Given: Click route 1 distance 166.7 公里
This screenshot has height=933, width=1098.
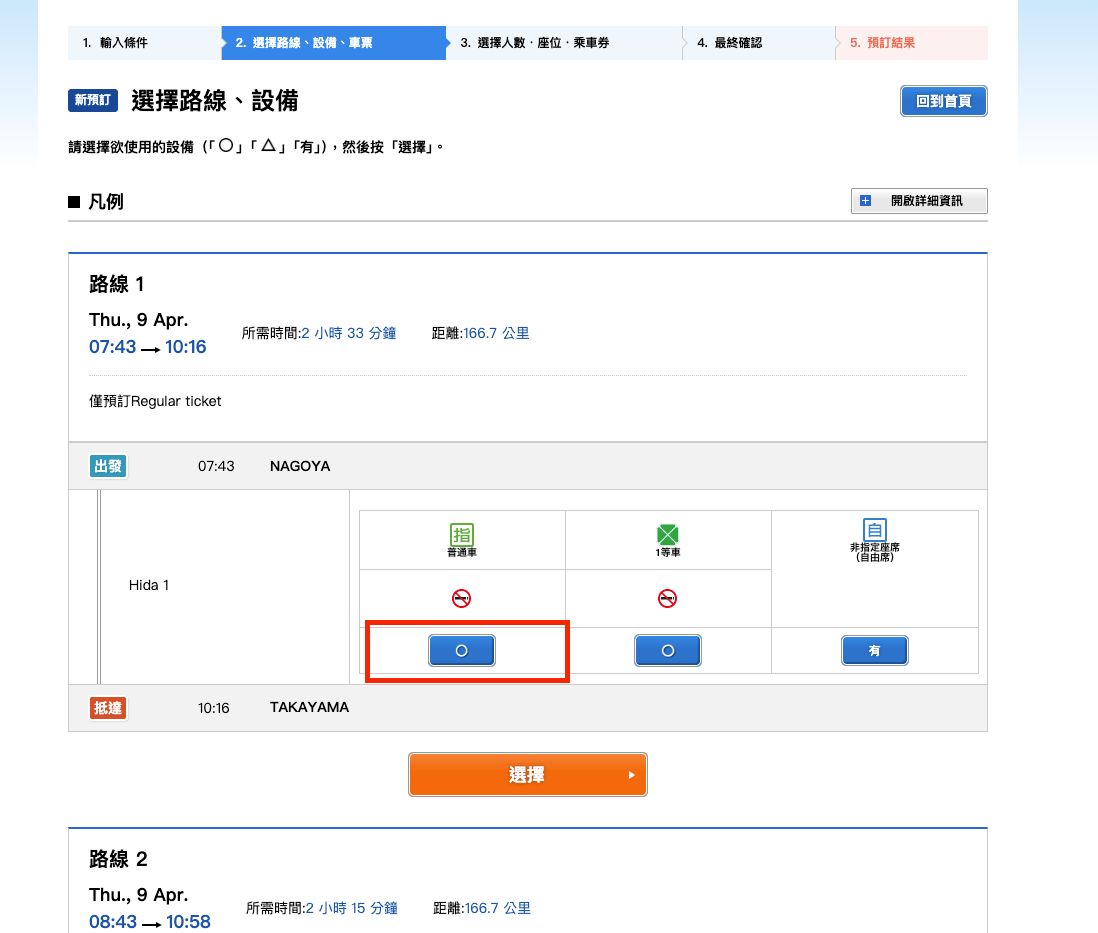Looking at the screenshot, I should point(496,333).
